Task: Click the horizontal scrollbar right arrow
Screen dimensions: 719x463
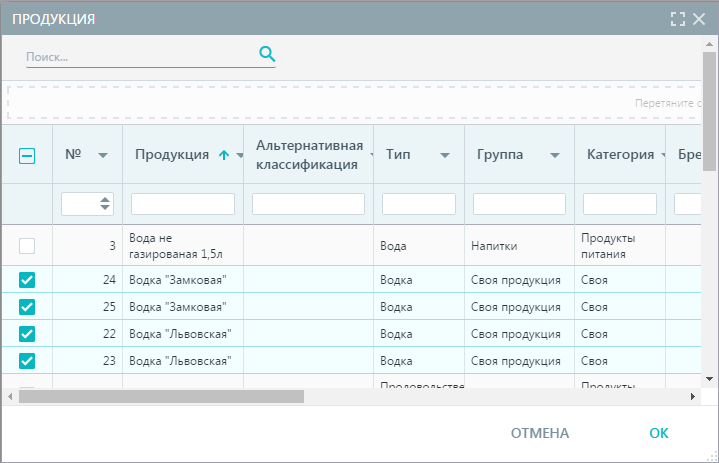Action: 693,397
